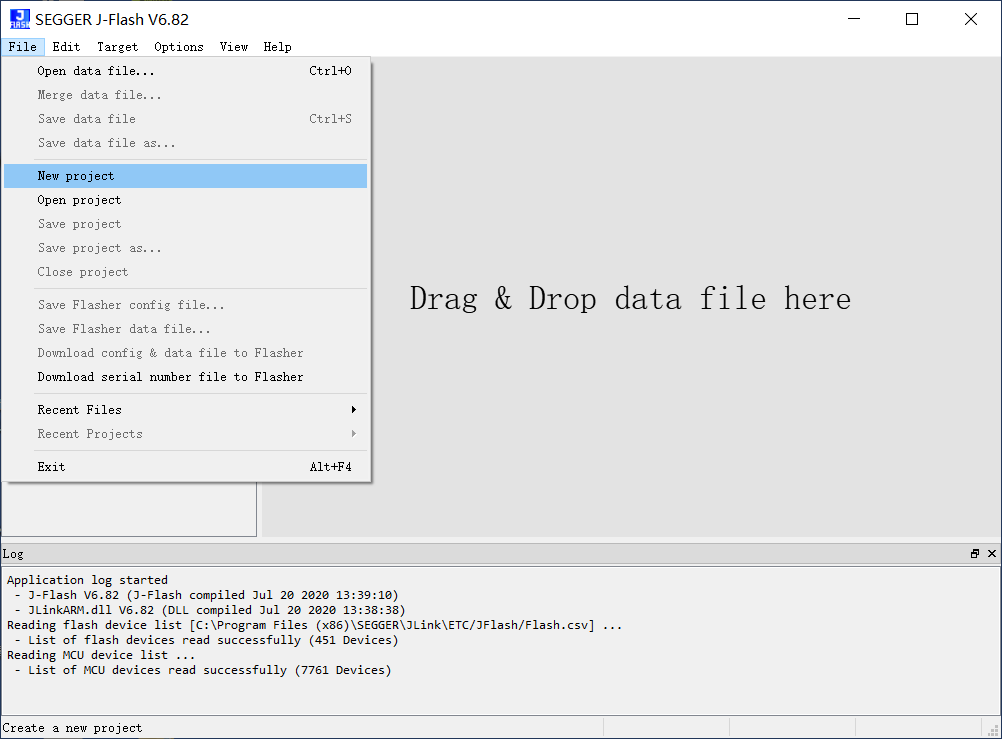Click the Log panel title
1002x739 pixels.
pos(13,554)
